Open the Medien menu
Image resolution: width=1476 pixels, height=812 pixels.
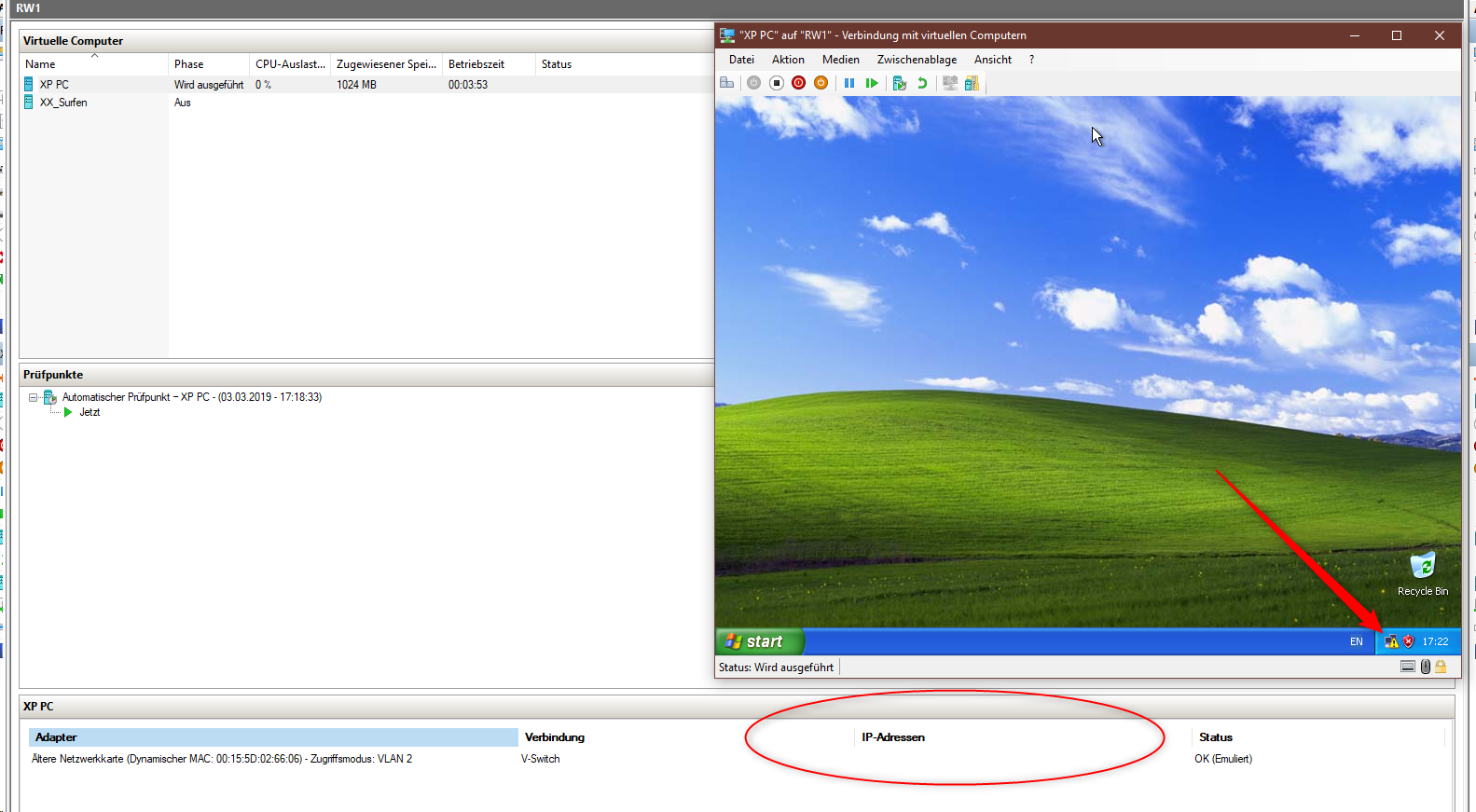pyautogui.click(x=840, y=60)
